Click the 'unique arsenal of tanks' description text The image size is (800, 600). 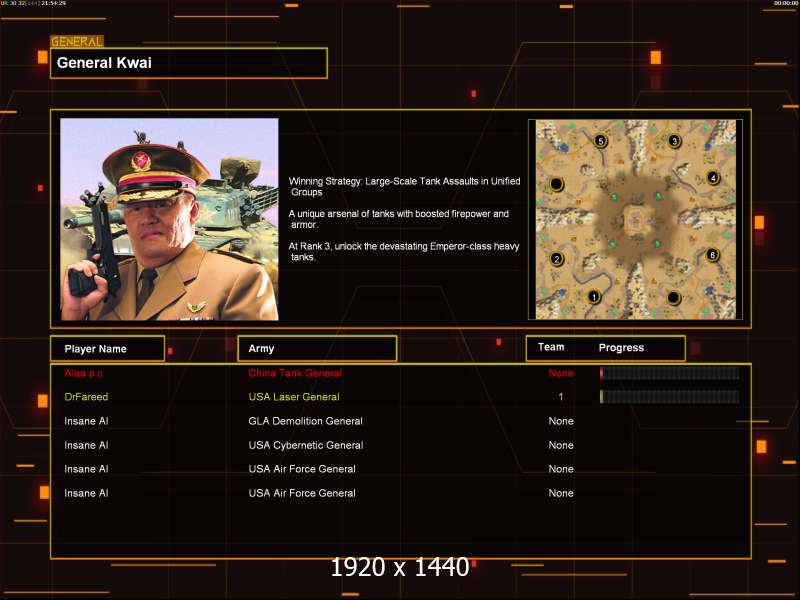(x=398, y=219)
